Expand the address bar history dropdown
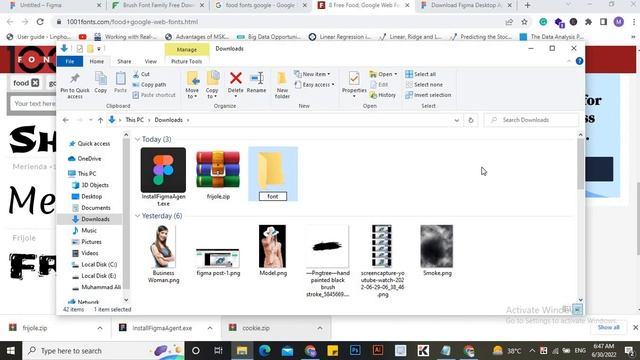This screenshot has width=640, height=360. (x=456, y=120)
